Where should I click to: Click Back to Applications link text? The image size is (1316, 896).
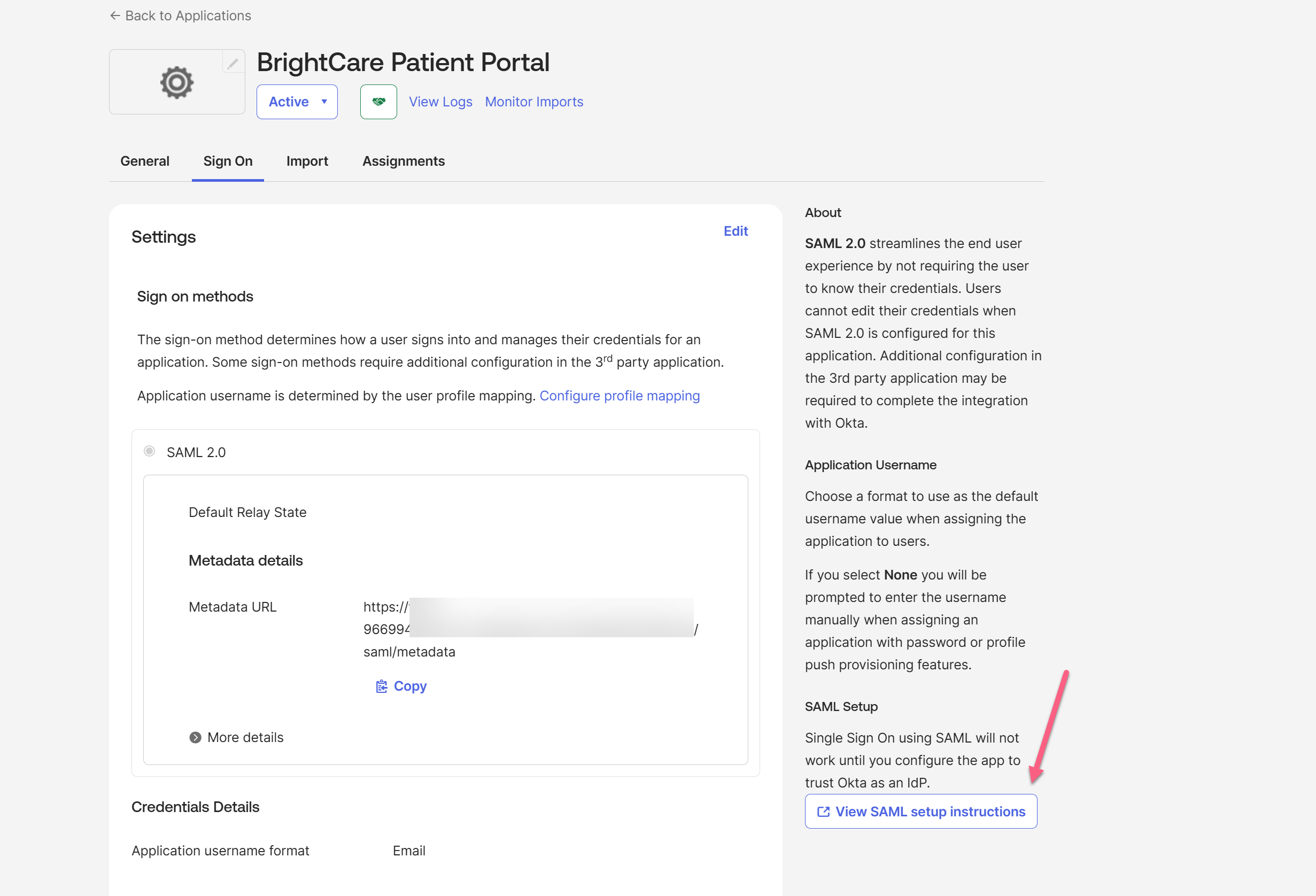[x=188, y=16]
